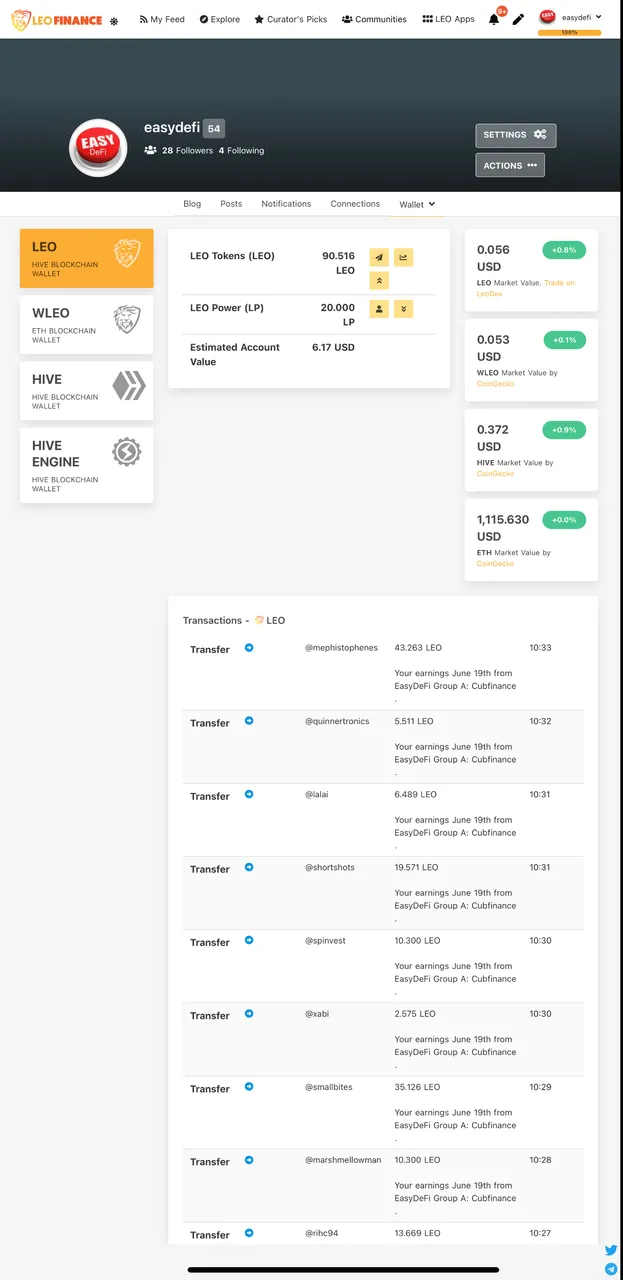
Task: Select the LEO Hive blockchain wallet
Action: [87, 258]
